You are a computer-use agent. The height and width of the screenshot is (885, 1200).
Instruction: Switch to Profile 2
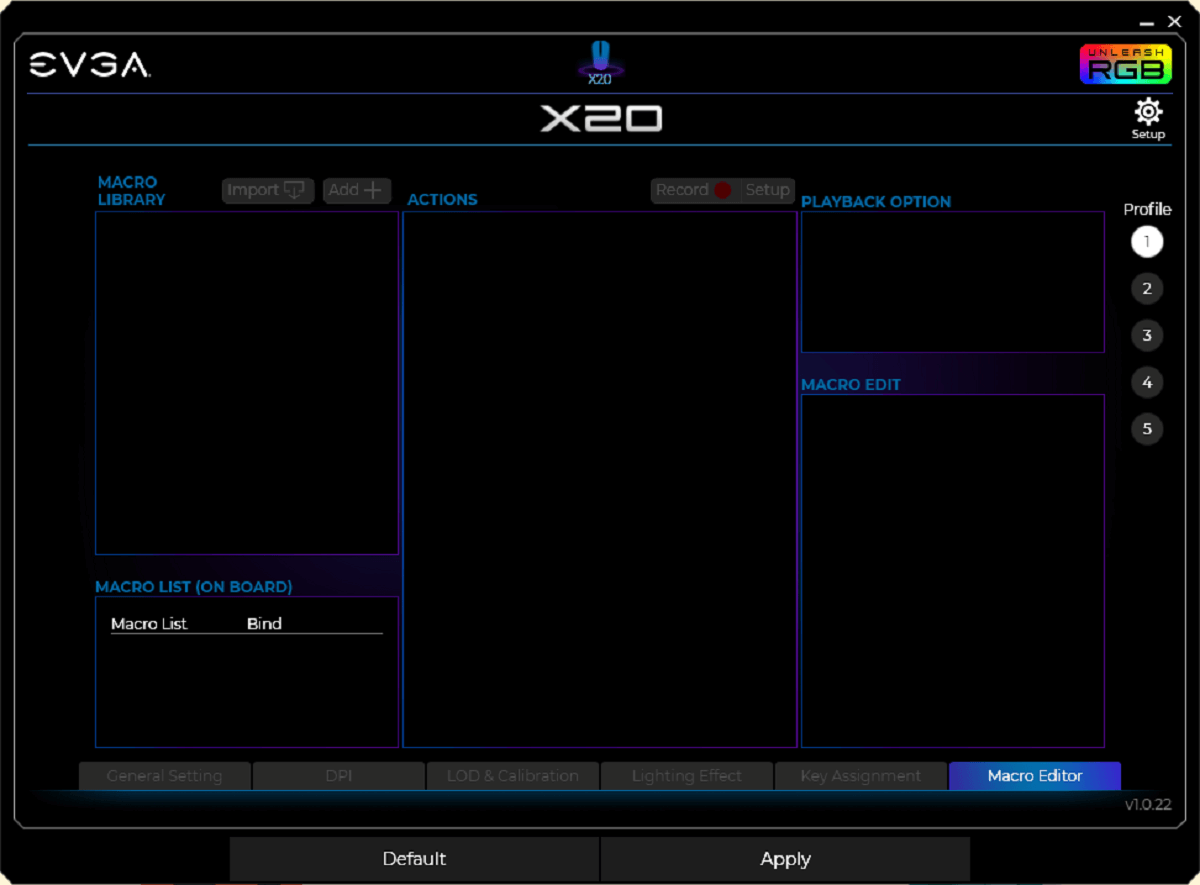pyautogui.click(x=1147, y=289)
